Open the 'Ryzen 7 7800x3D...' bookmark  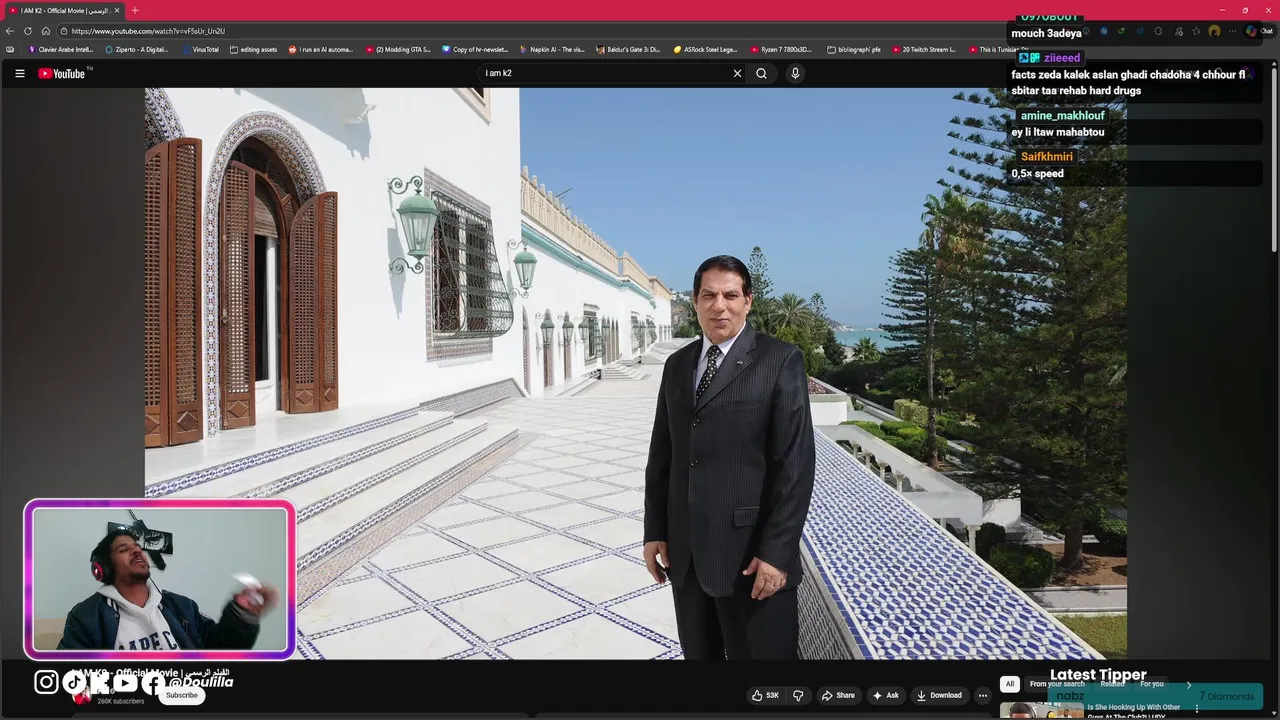782,49
